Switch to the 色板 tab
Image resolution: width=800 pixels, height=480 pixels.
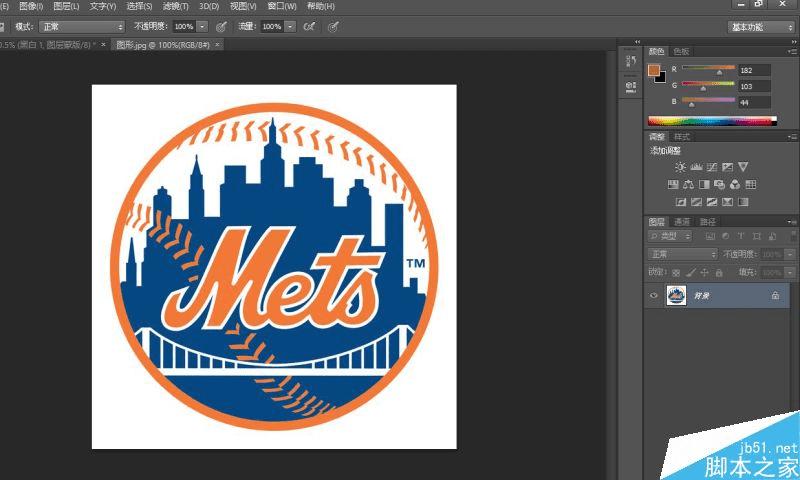[x=681, y=52]
